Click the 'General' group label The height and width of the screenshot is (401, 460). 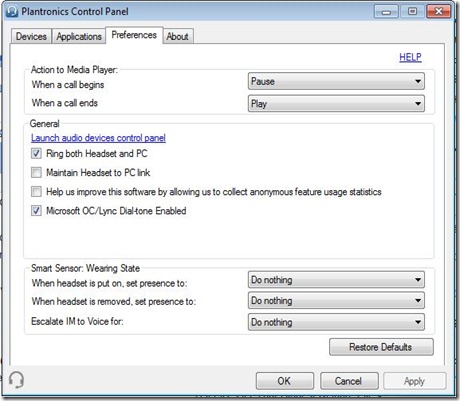44,124
